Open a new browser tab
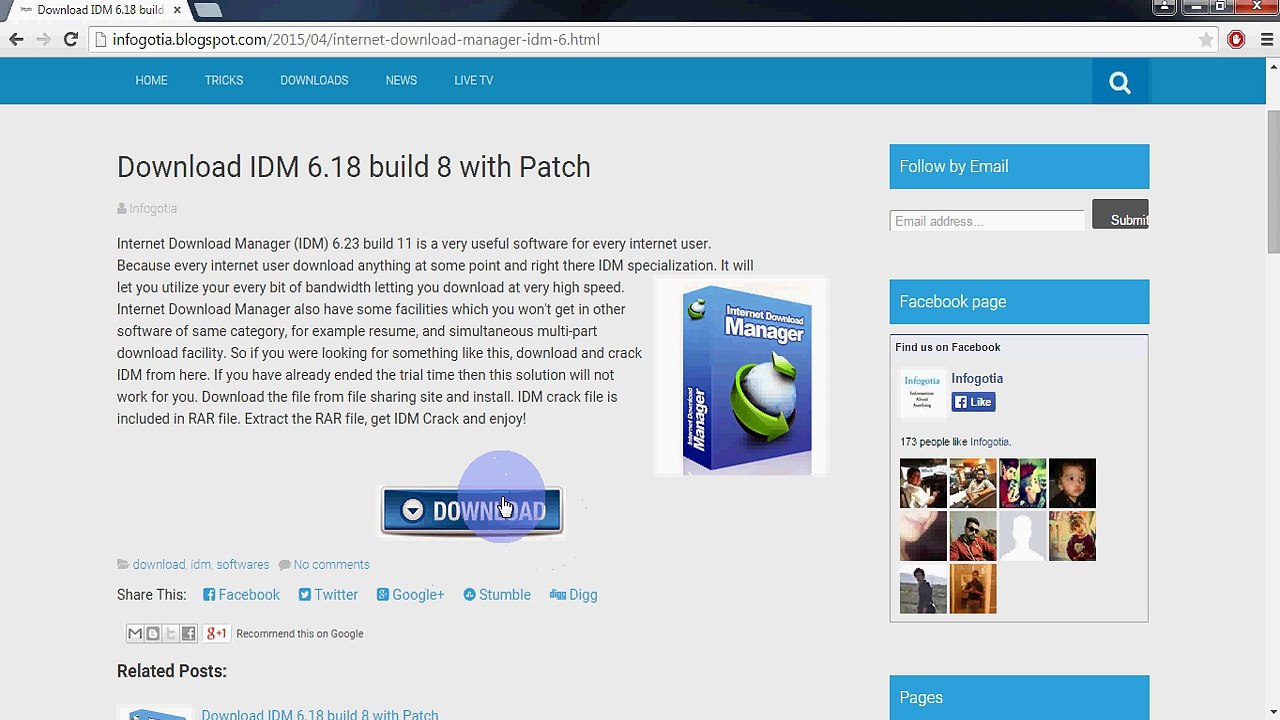This screenshot has height=720, width=1280. 207,9
